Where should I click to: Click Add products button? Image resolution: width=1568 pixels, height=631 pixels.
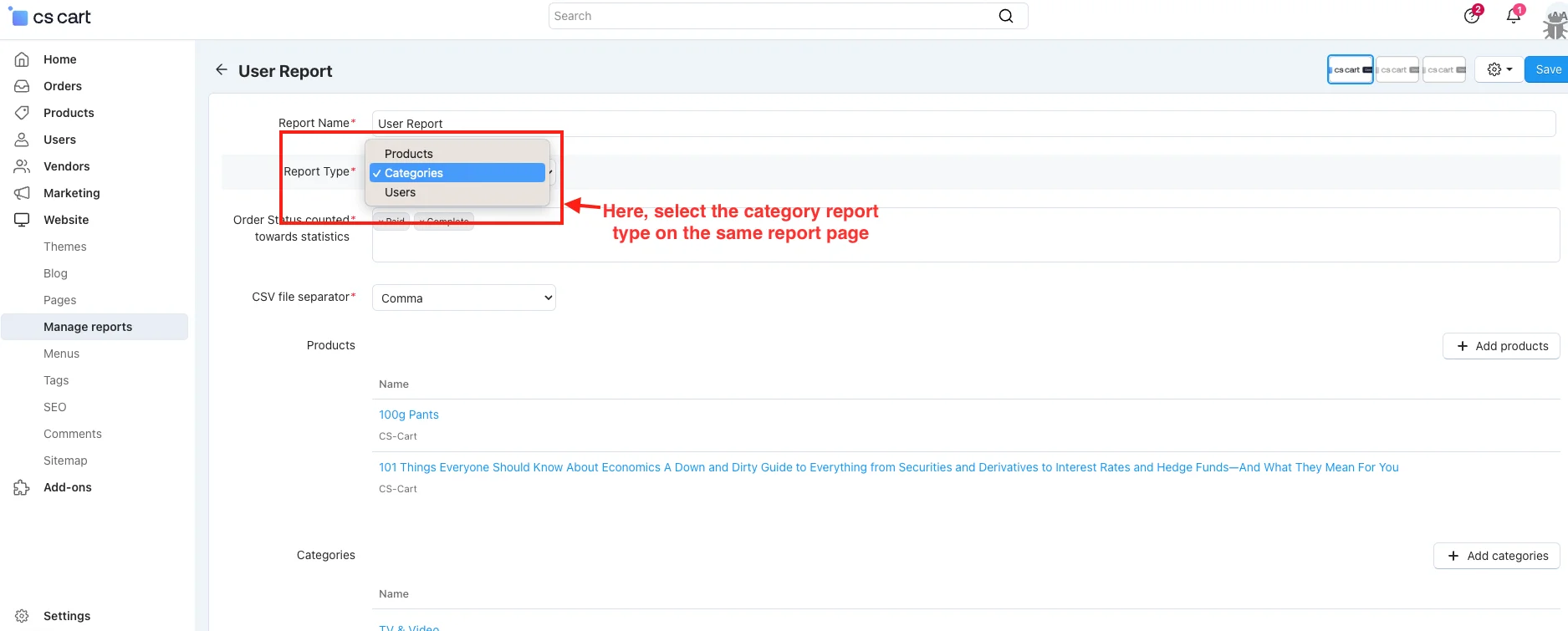point(1501,346)
